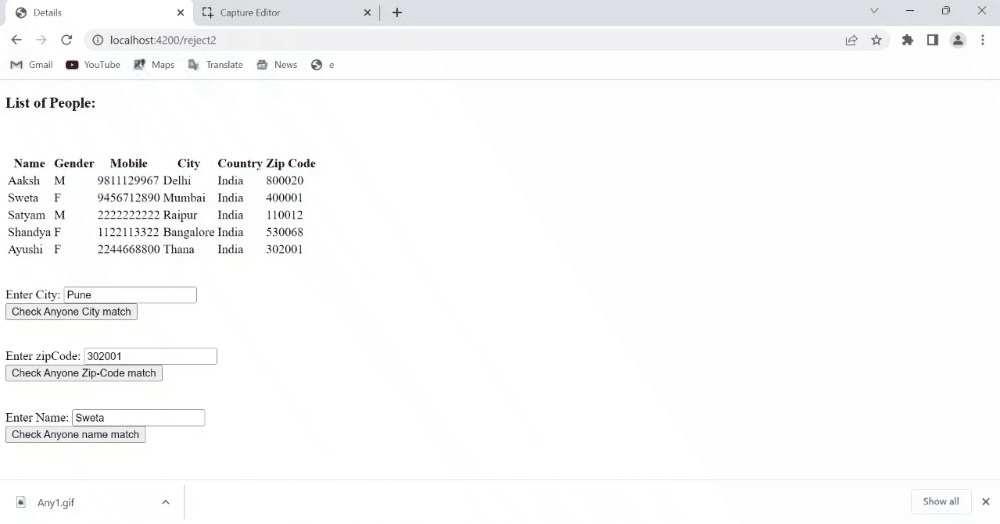Click Check Anyone City match button

tap(71, 311)
